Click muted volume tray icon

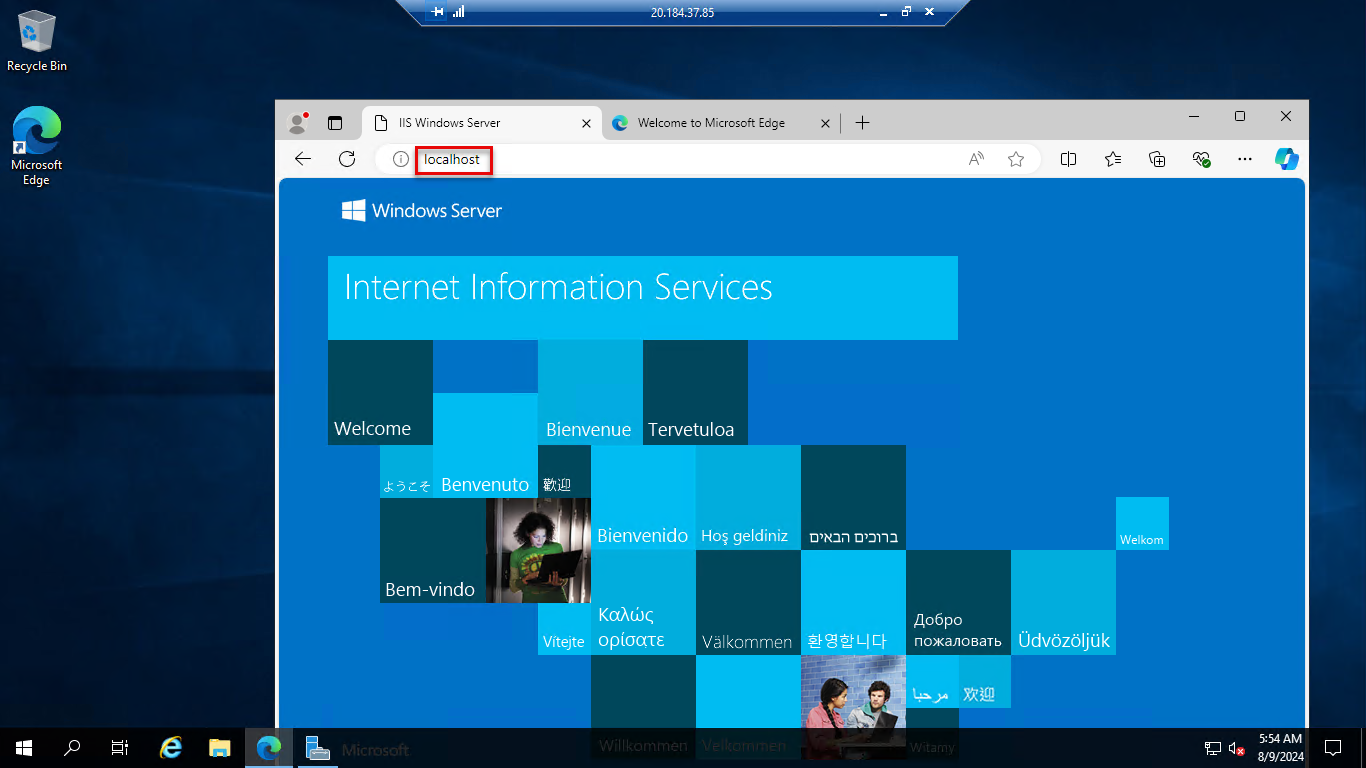click(x=1236, y=748)
